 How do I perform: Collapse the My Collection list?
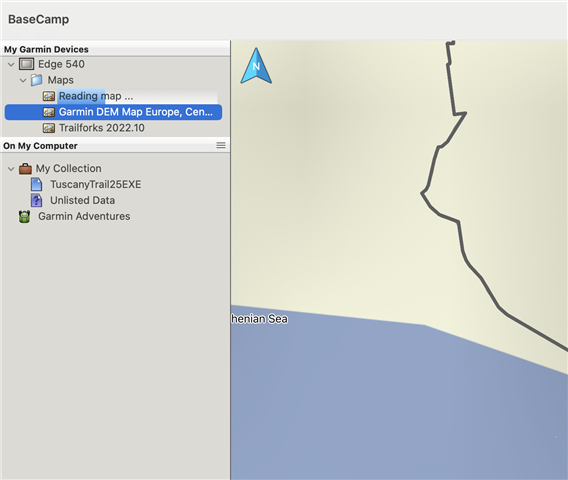coord(11,169)
